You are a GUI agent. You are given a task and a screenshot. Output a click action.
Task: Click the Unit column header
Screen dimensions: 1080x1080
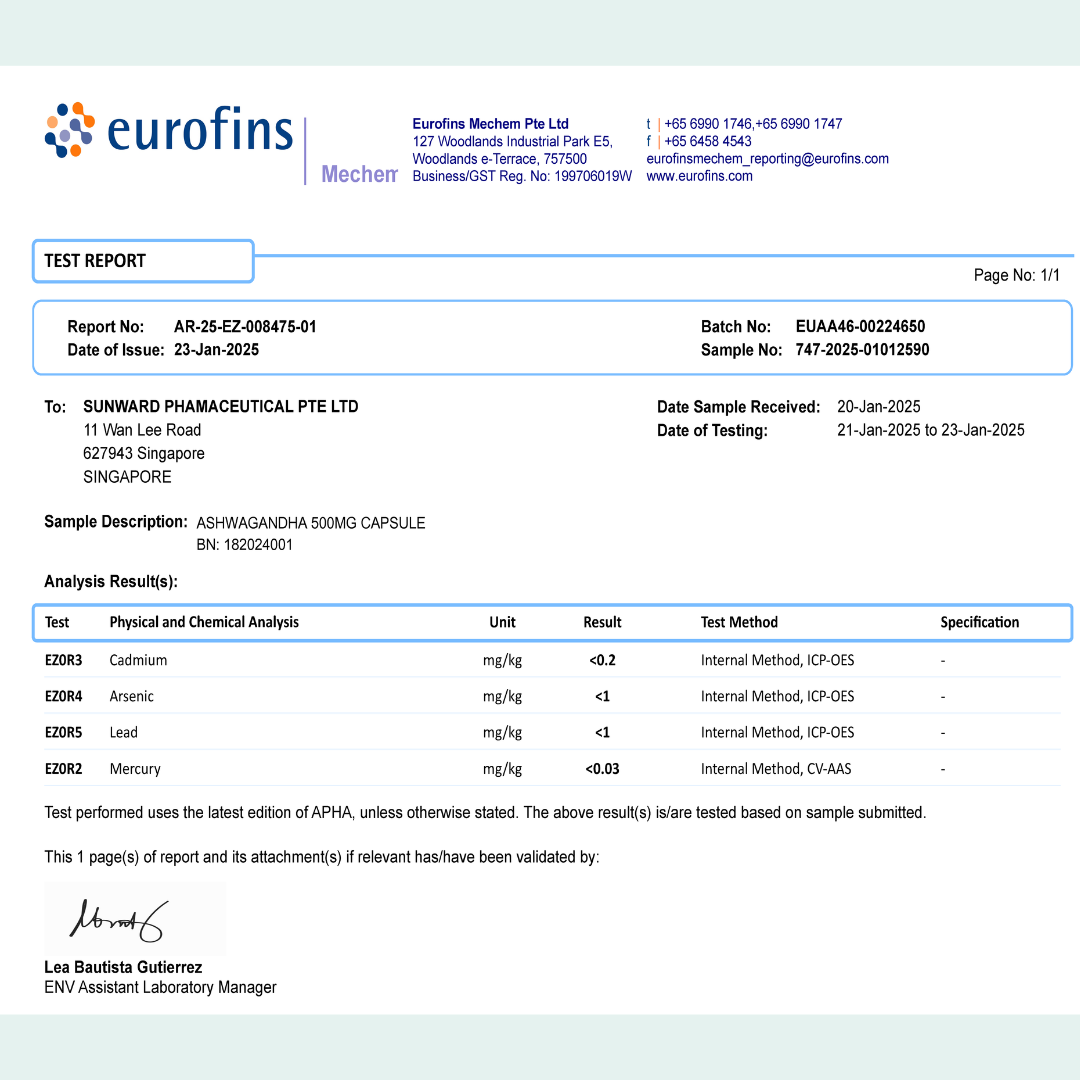pos(502,622)
